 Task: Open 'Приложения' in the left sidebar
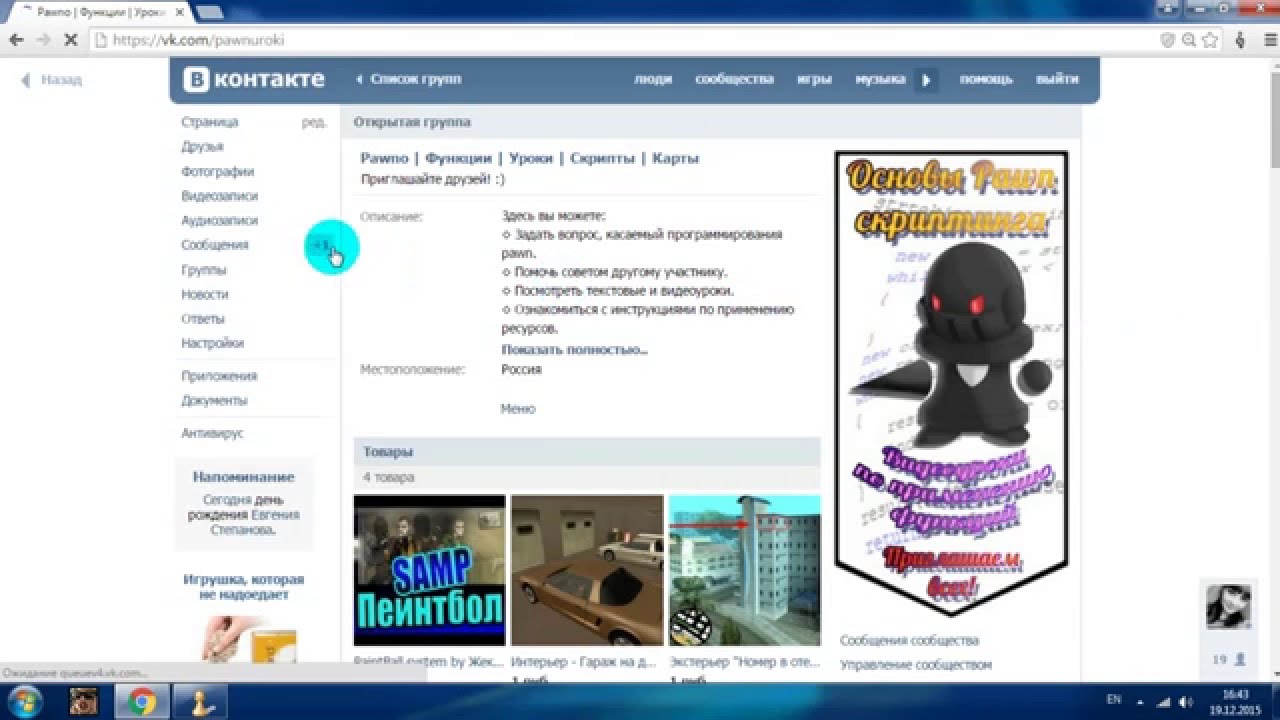coord(219,376)
